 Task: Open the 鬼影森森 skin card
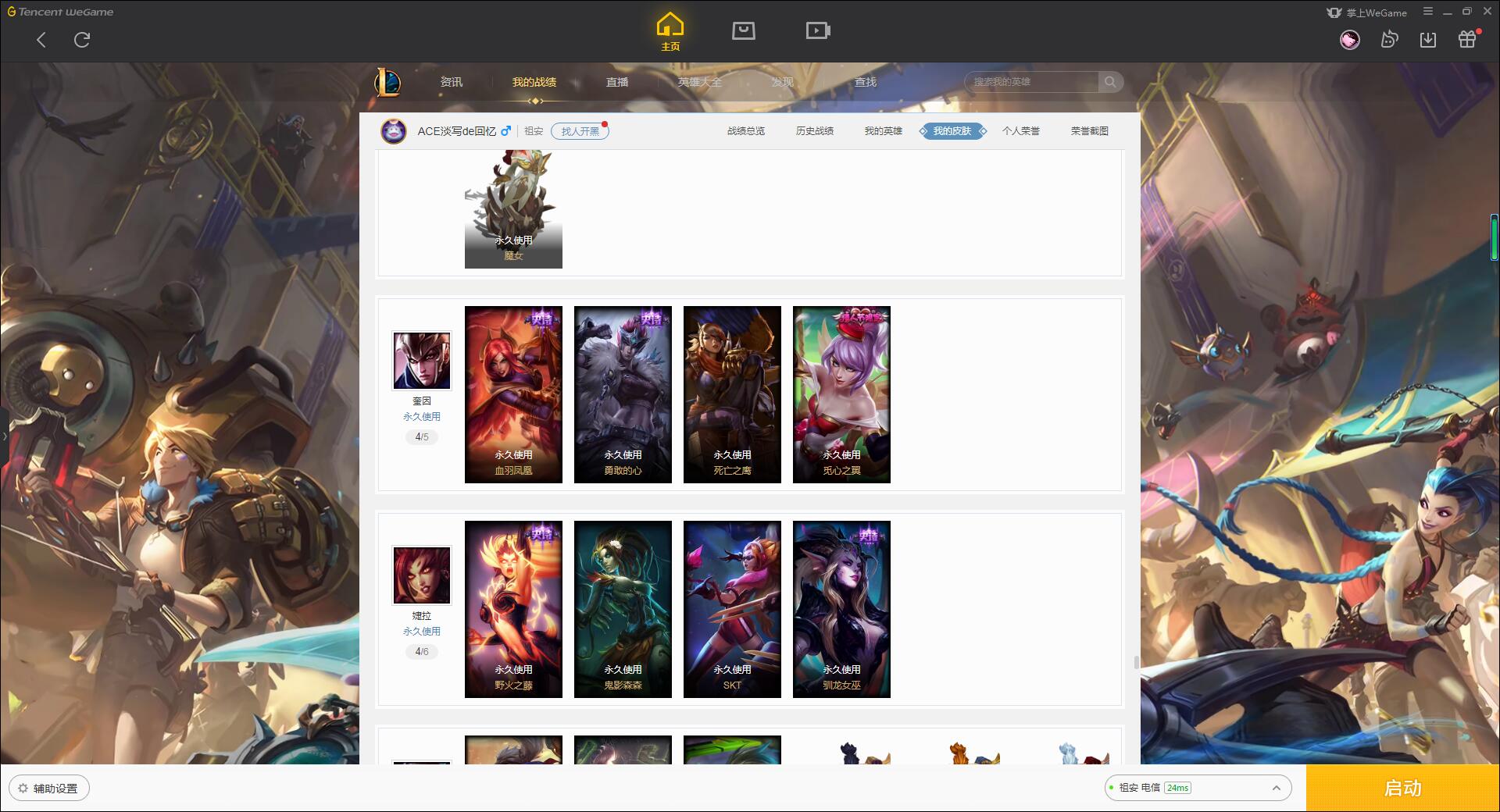[x=623, y=609]
